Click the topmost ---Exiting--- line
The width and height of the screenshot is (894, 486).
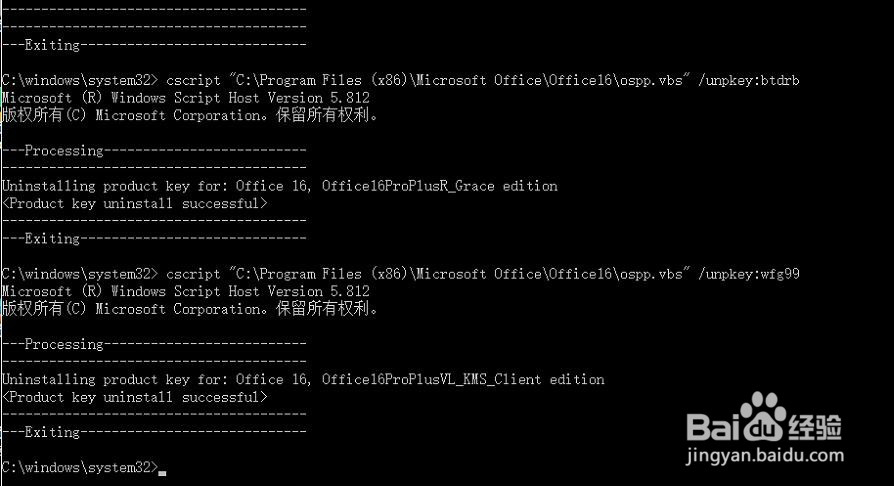coord(154,45)
